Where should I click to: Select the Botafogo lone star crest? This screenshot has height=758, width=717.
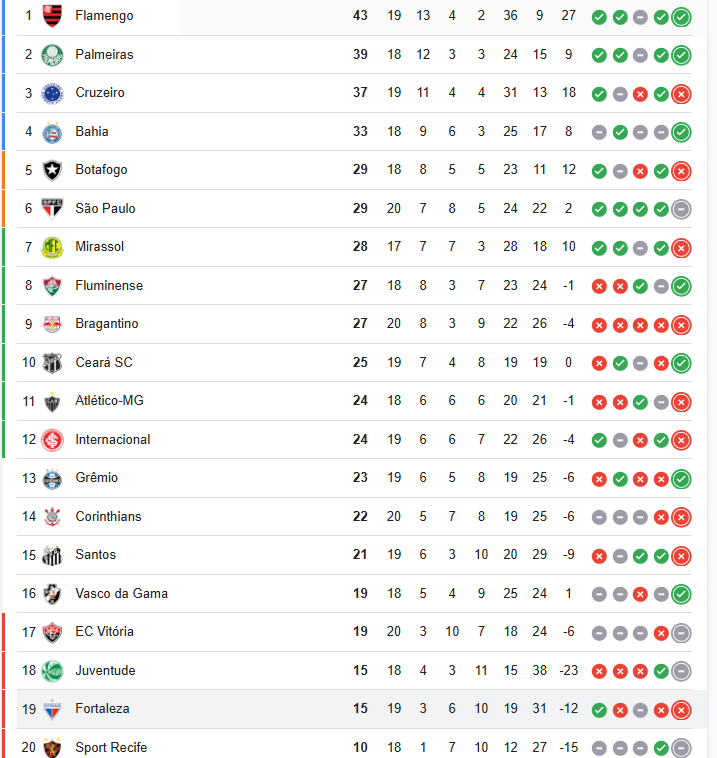(52, 170)
